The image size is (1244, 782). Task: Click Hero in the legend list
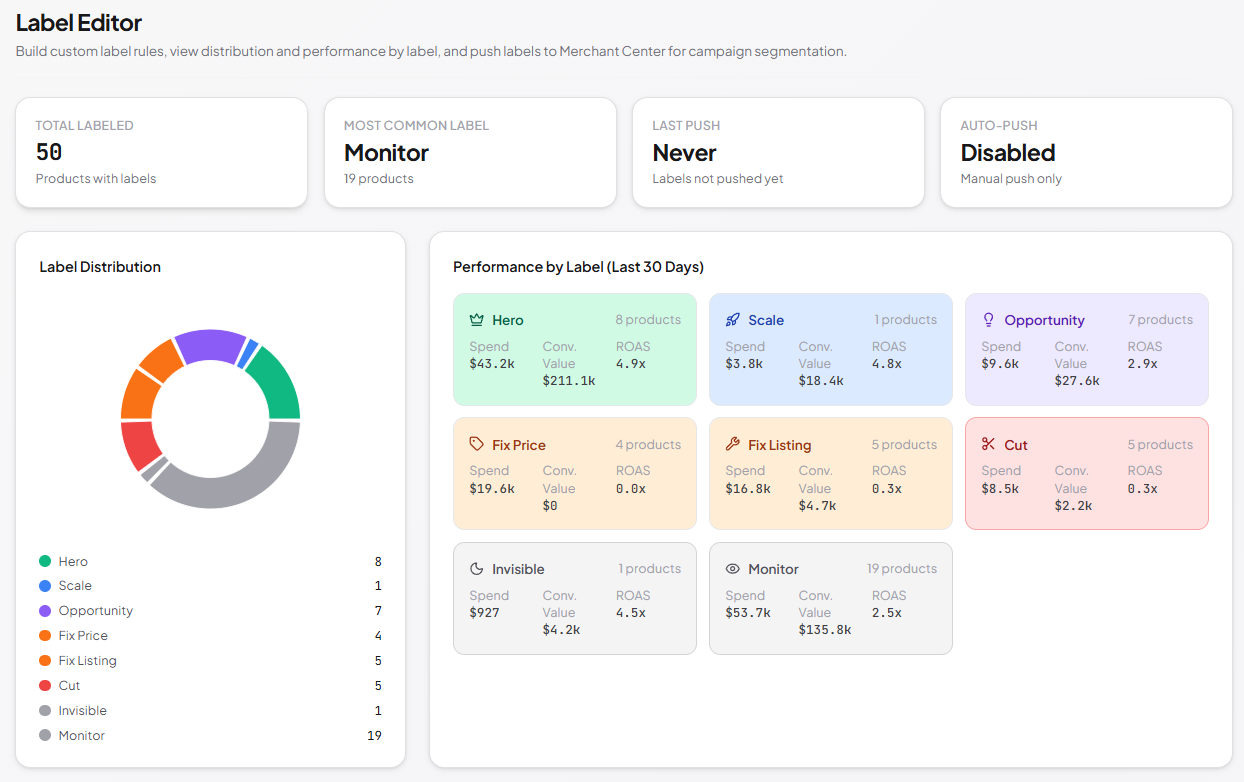click(x=73, y=562)
